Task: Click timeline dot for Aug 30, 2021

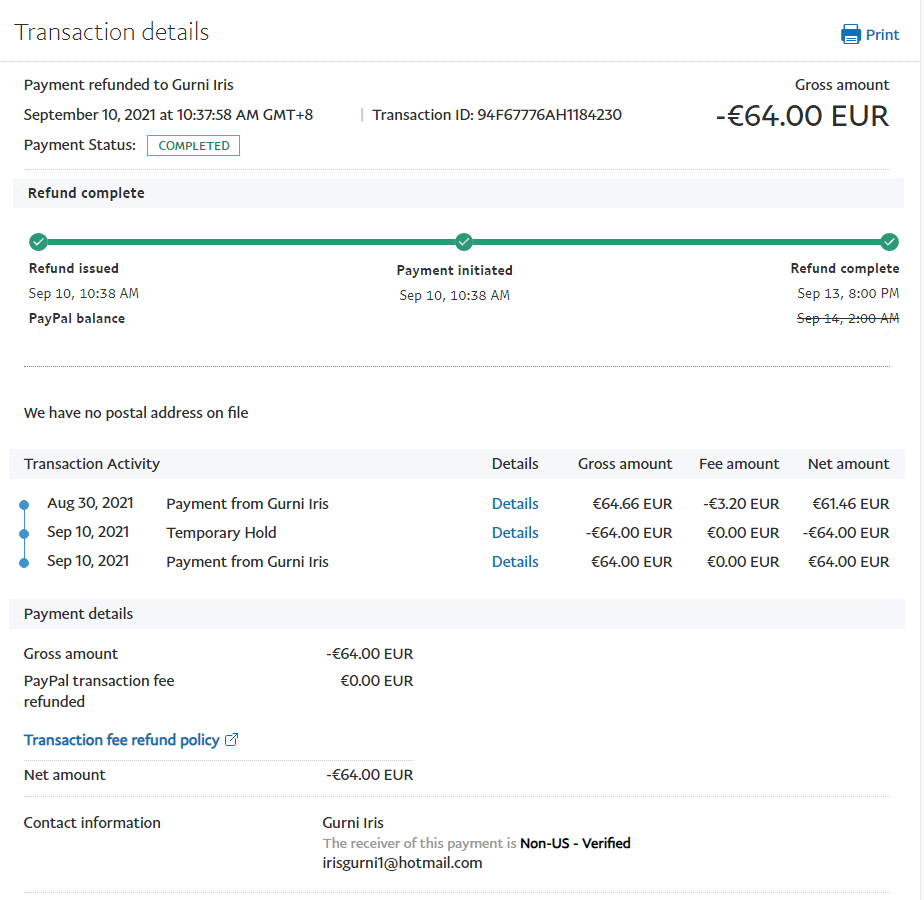Action: 25,505
